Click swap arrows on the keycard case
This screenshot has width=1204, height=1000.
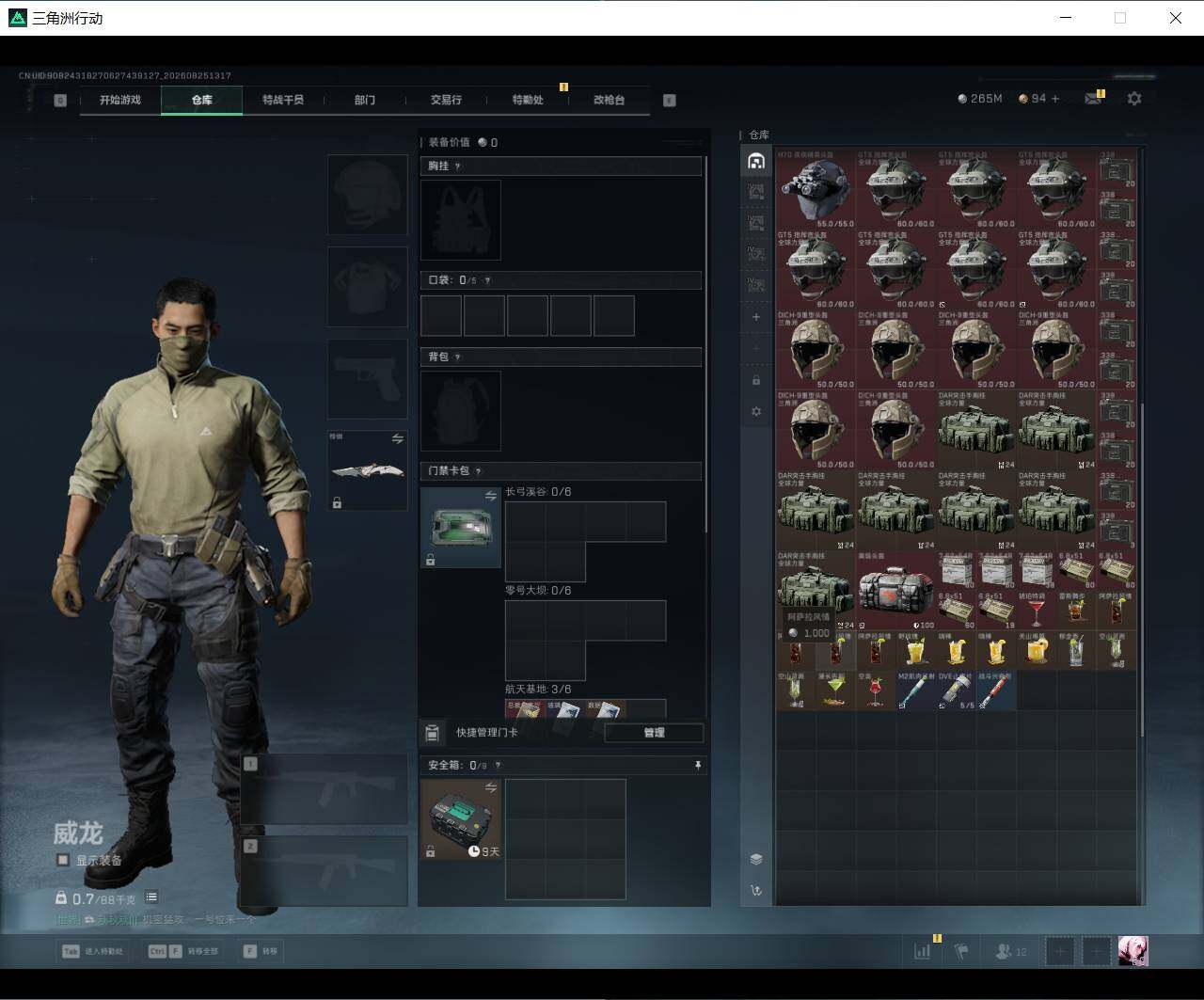491,496
